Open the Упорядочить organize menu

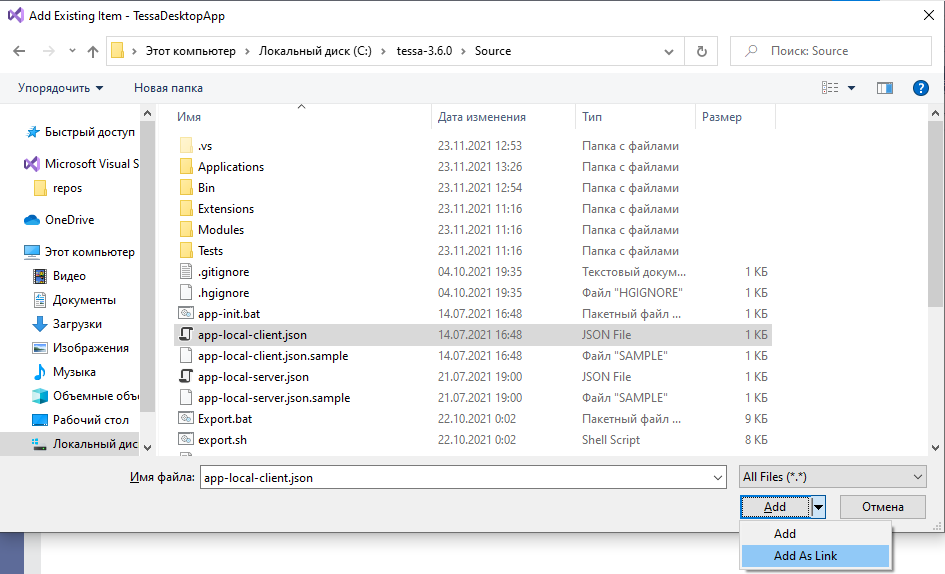coord(60,88)
